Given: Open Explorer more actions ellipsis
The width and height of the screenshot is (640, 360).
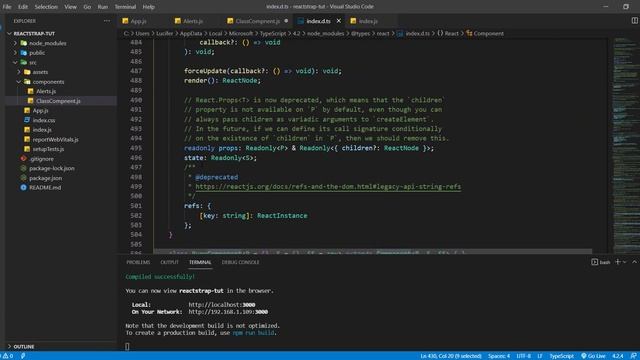Looking at the screenshot, I should [x=107, y=21].
